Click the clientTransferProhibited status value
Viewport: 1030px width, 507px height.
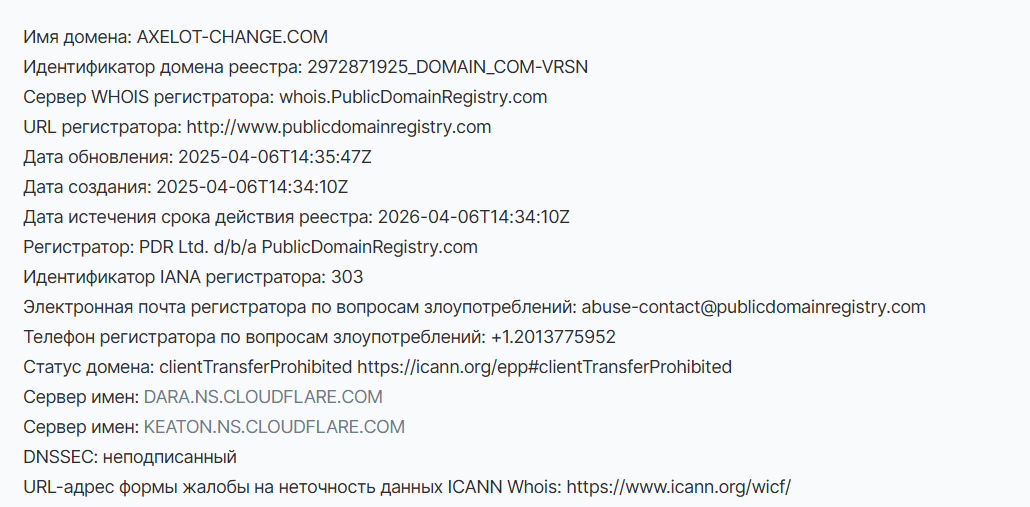click(x=256, y=367)
